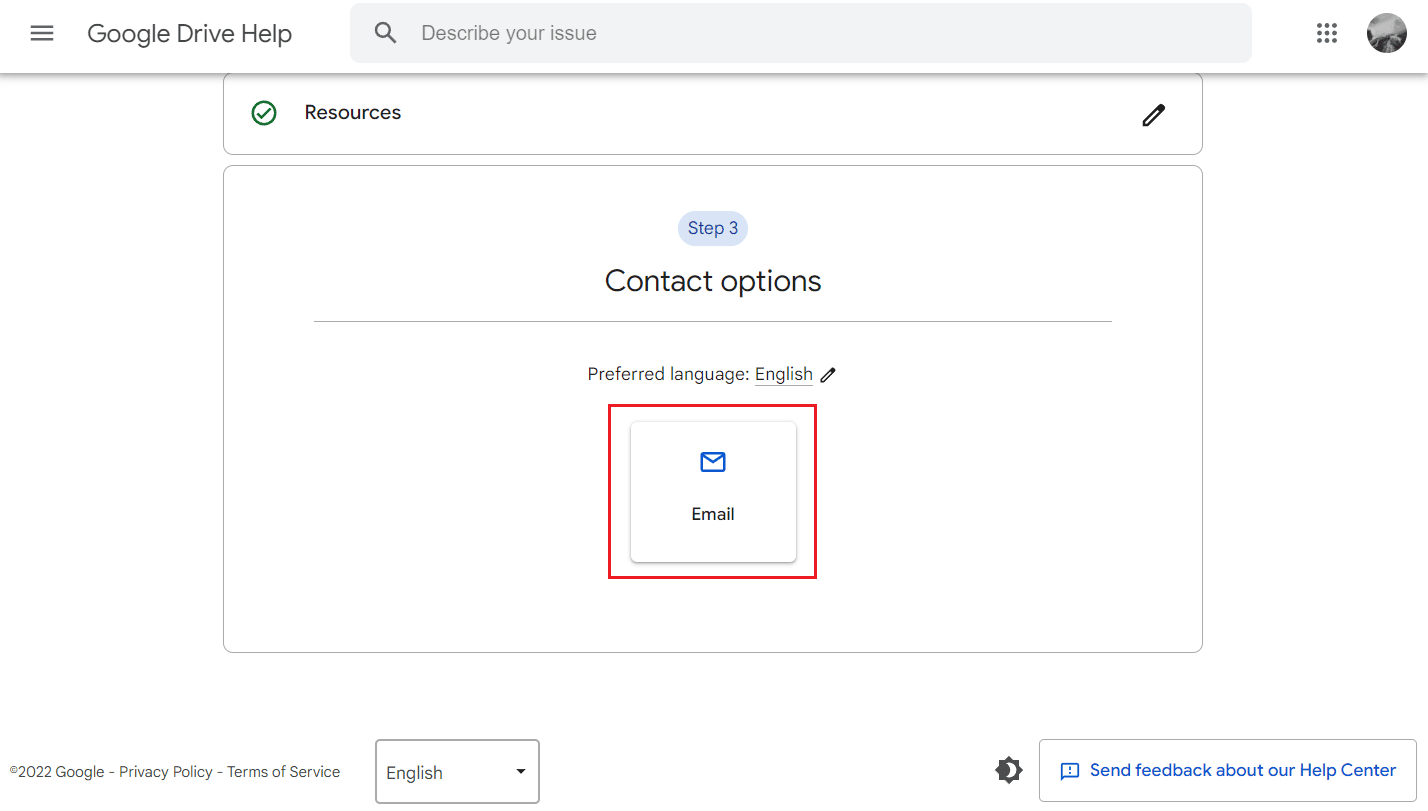The image size is (1428, 811).
Task: Click the green Resources checkmark icon
Action: tap(264, 113)
